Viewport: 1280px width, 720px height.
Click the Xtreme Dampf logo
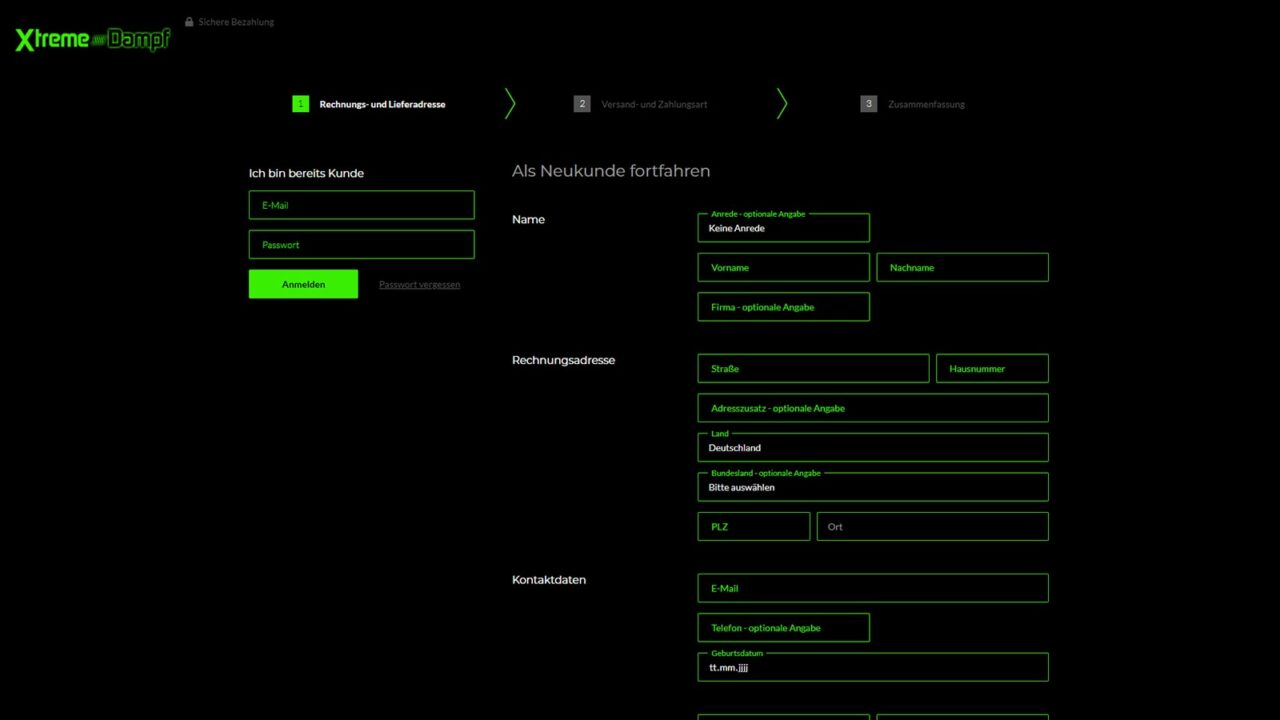91,38
